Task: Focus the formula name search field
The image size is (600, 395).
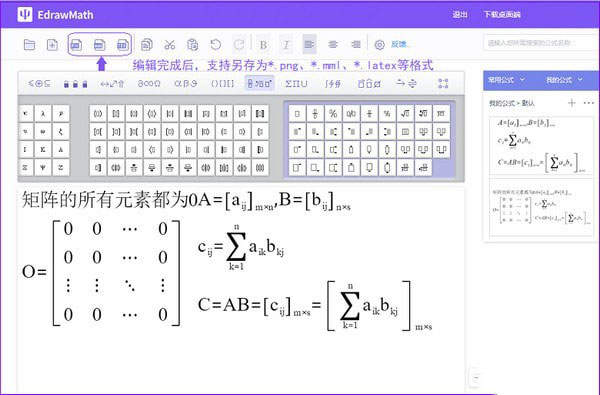Action: point(541,42)
